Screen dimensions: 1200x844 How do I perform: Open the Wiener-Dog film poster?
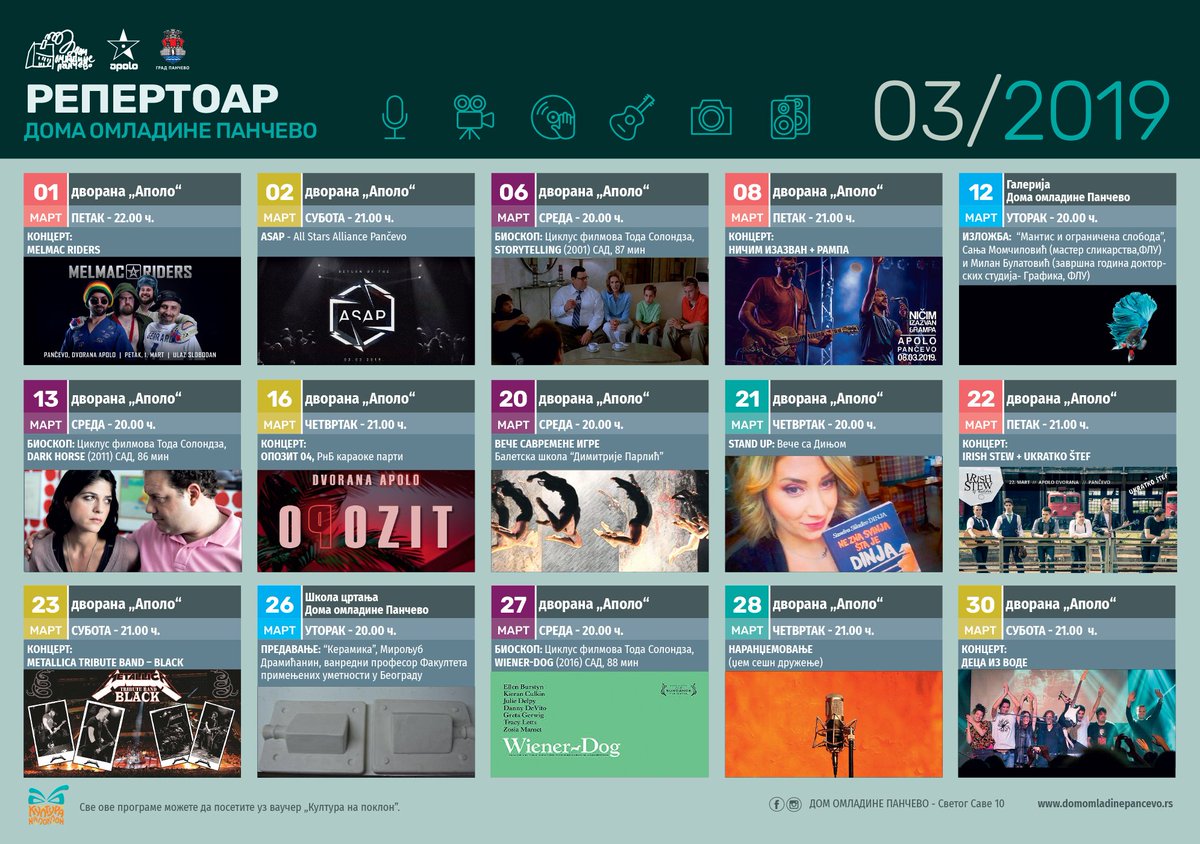click(600, 724)
